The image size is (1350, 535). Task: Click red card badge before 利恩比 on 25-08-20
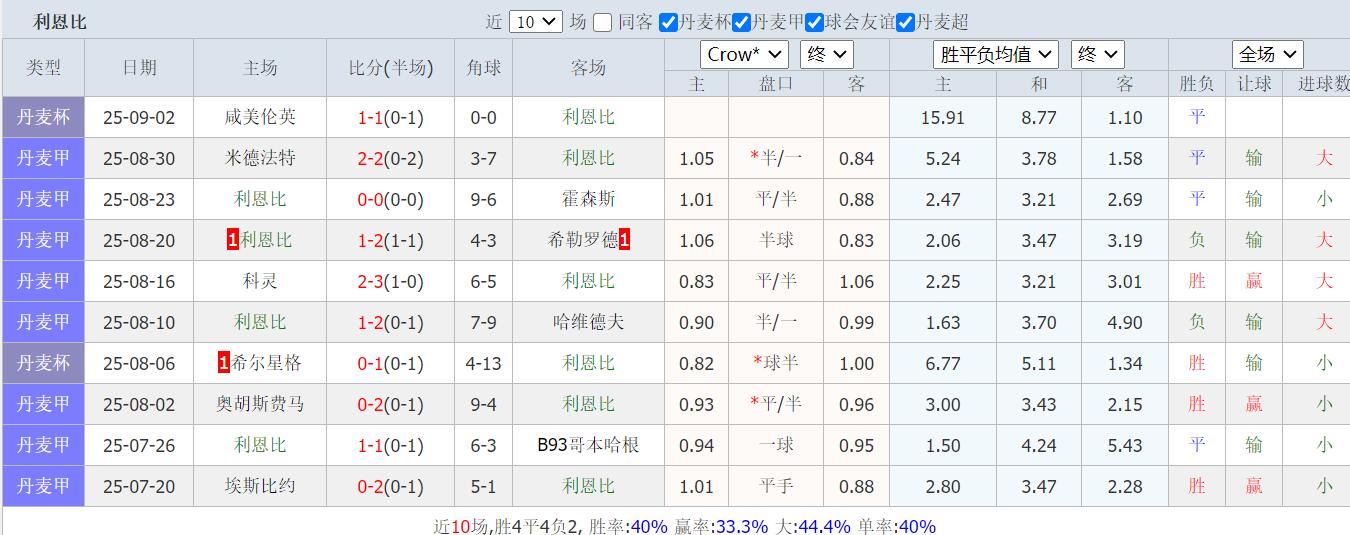click(x=233, y=240)
